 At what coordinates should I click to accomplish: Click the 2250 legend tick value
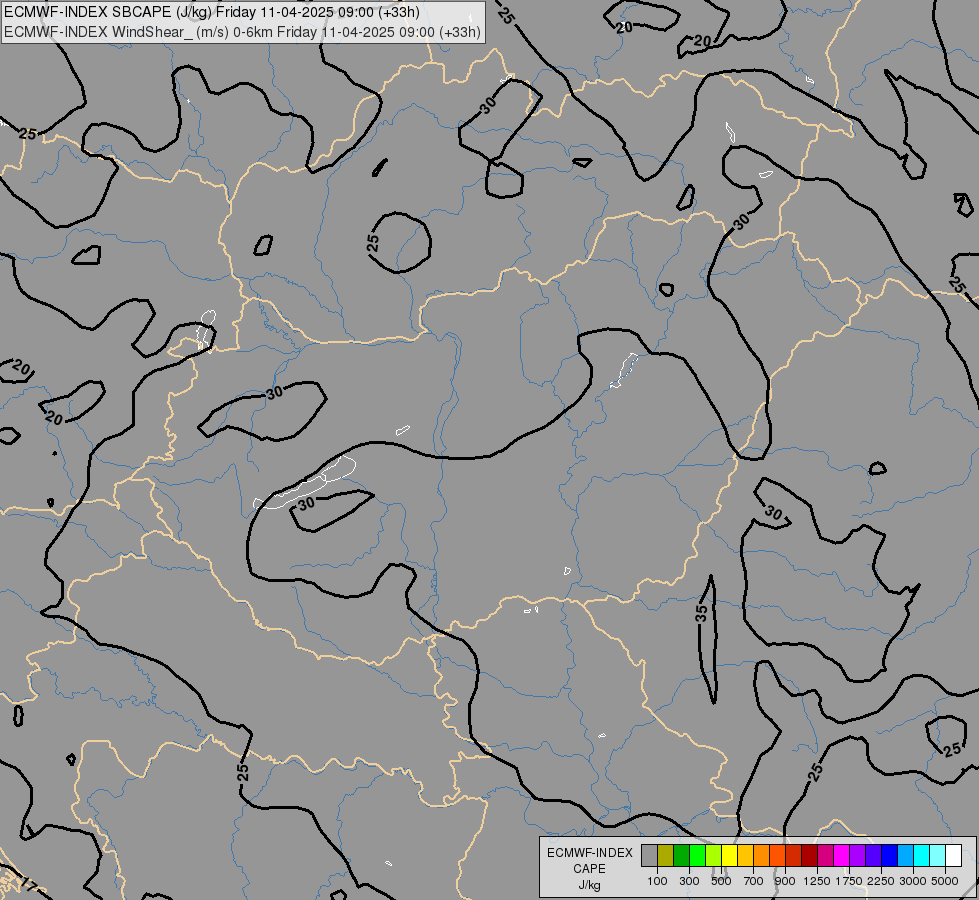click(881, 881)
